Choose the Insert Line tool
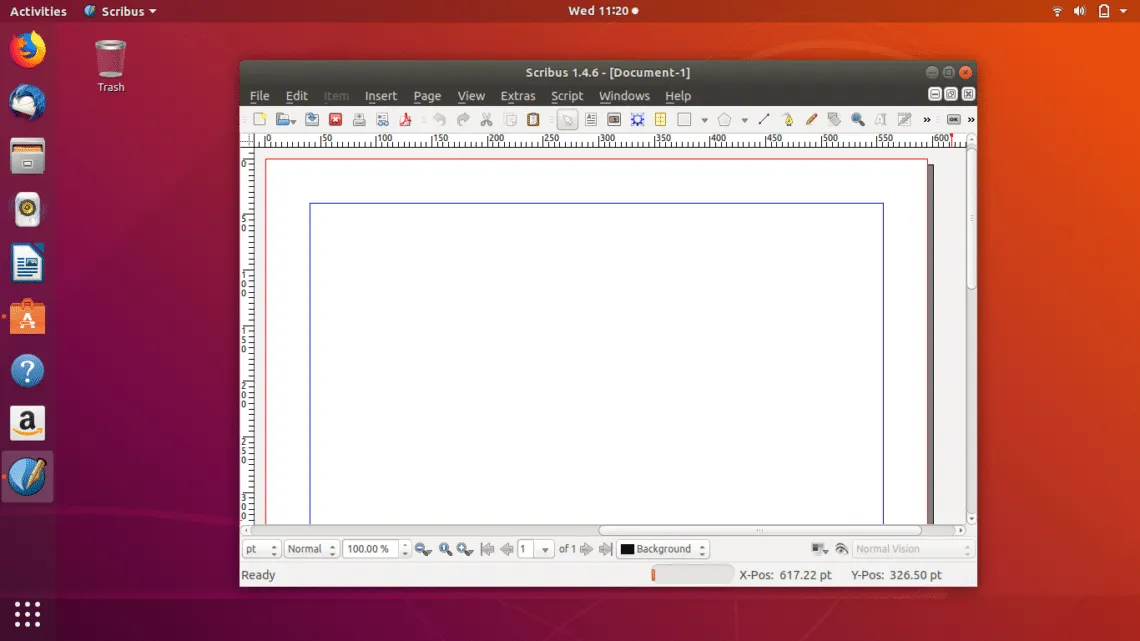 point(764,120)
